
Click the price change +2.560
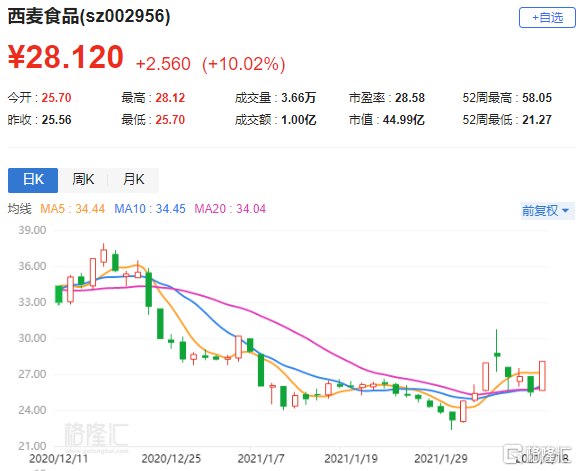pos(163,64)
